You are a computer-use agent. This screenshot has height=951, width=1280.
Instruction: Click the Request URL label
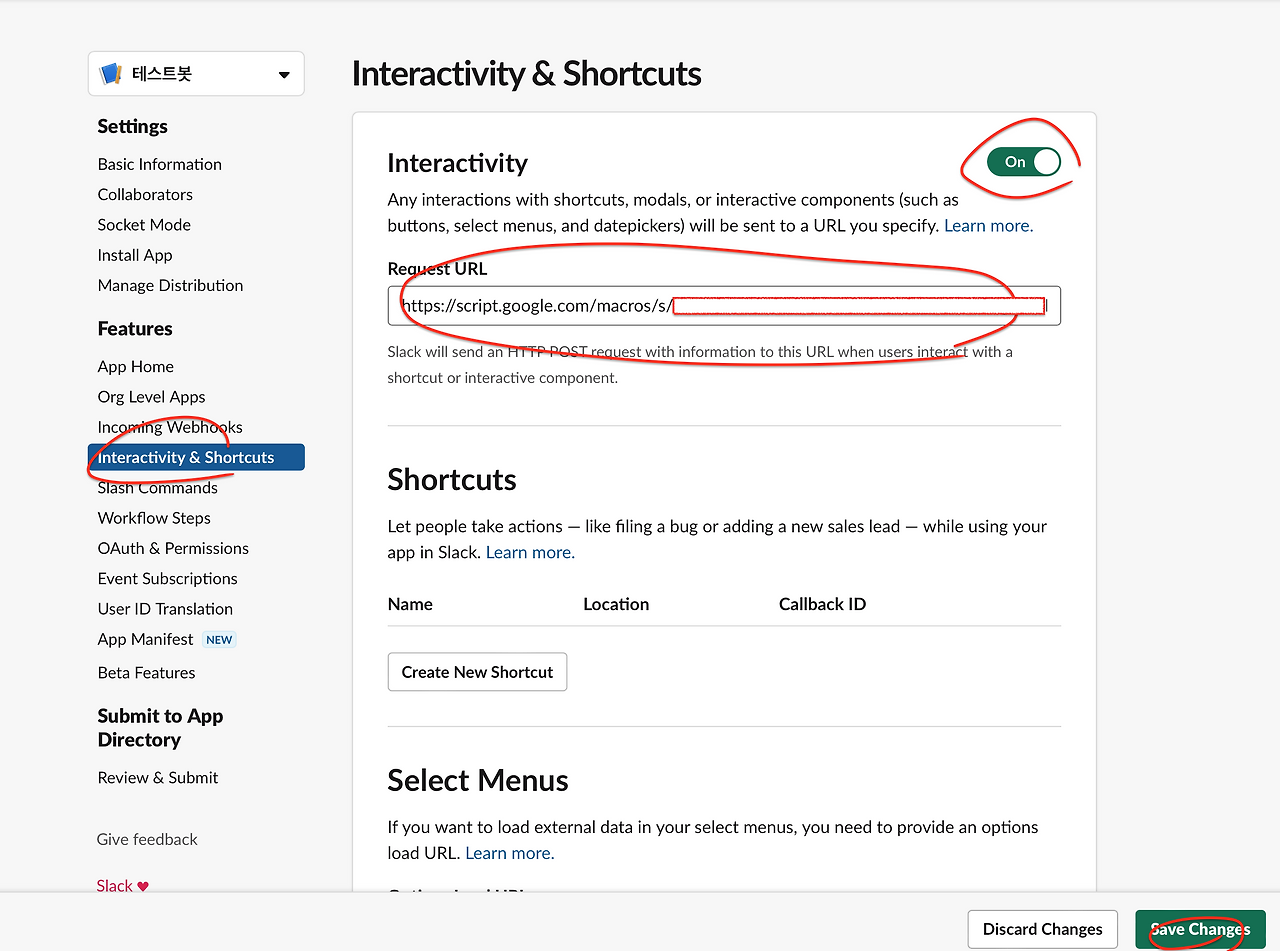pyautogui.click(x=438, y=268)
